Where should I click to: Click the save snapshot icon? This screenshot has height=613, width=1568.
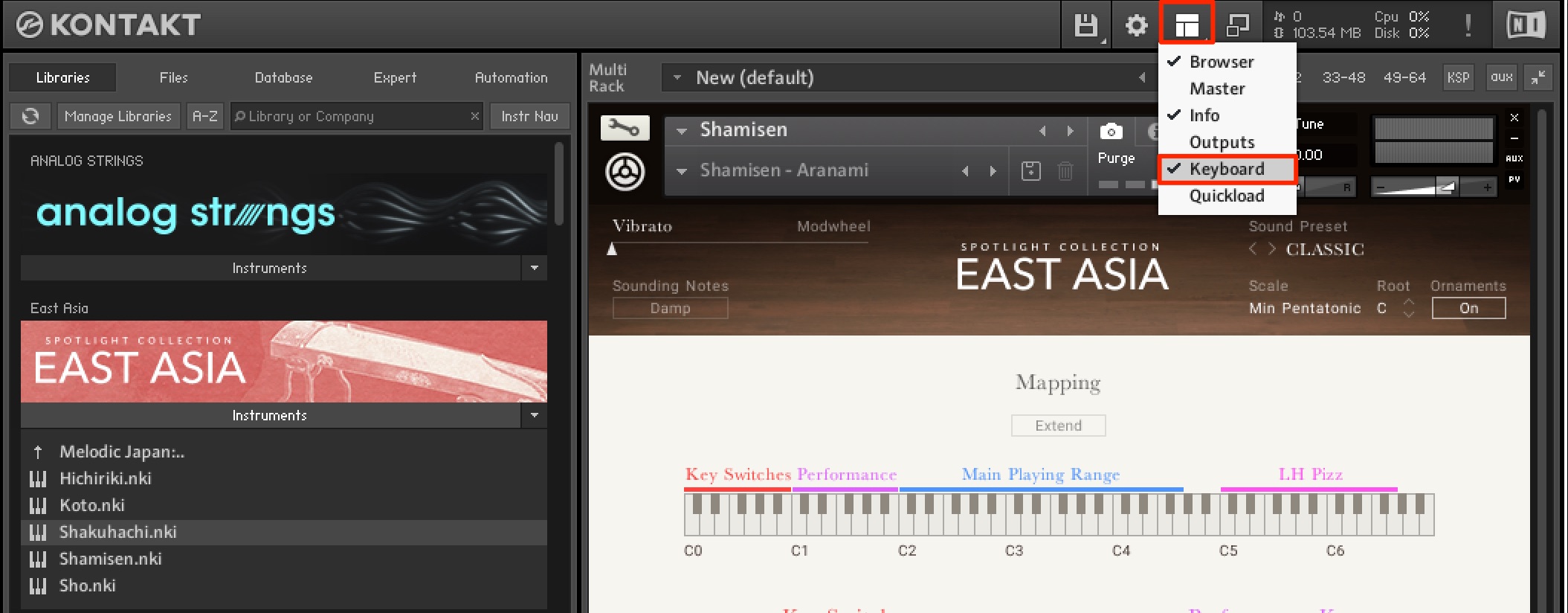1030,170
